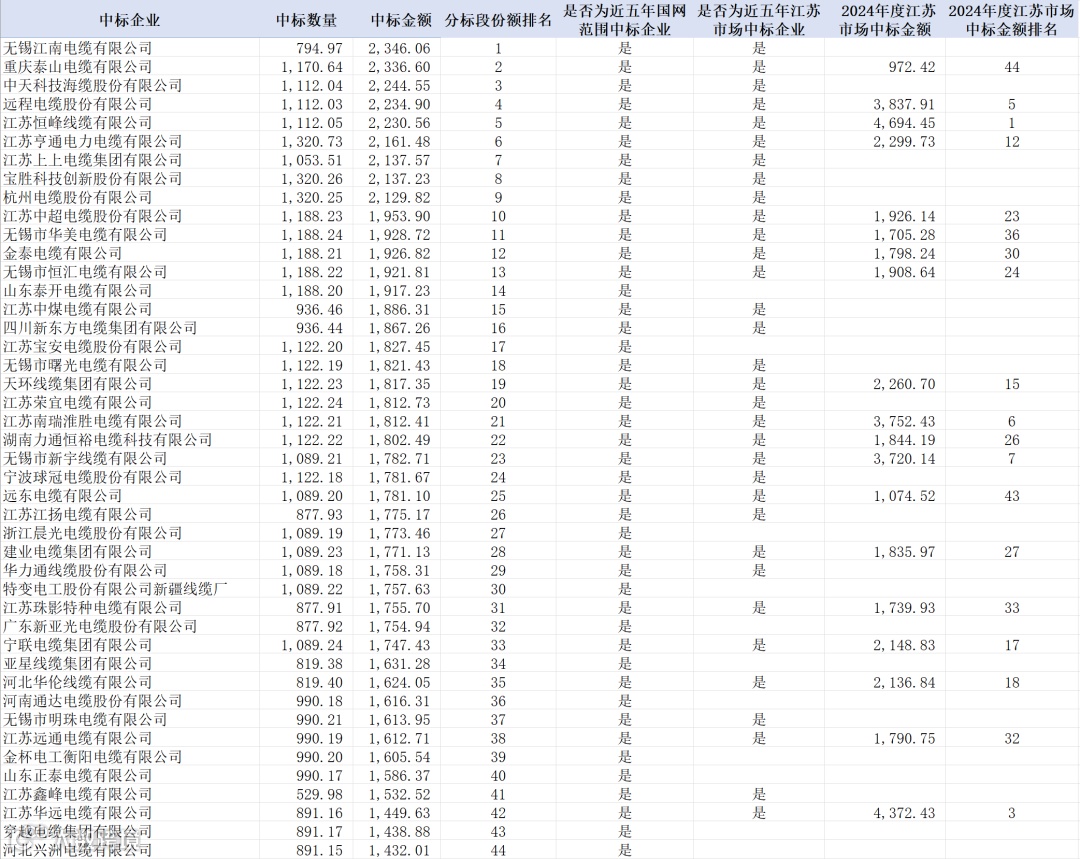Click the cell 江苏华远电缆有限公司
The width and height of the screenshot is (1080, 859).
(x=78, y=812)
